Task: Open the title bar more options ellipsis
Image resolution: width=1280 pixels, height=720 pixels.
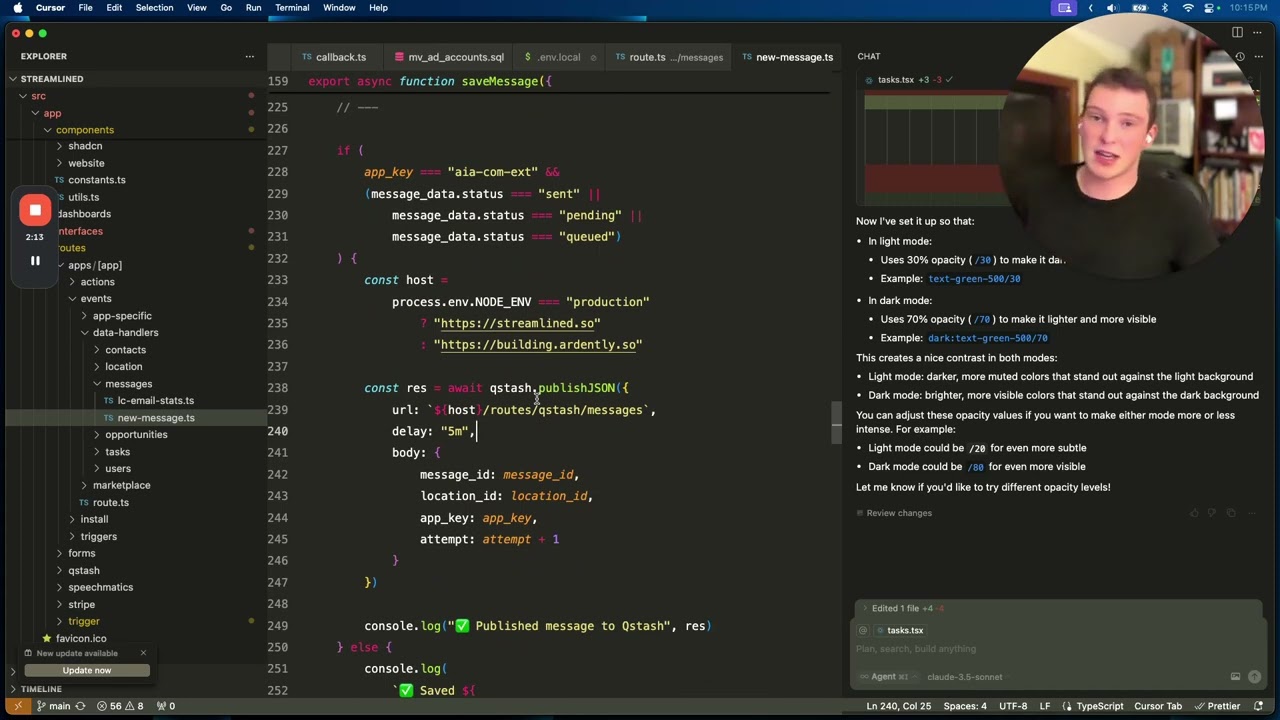Action: pyautogui.click(x=1258, y=33)
